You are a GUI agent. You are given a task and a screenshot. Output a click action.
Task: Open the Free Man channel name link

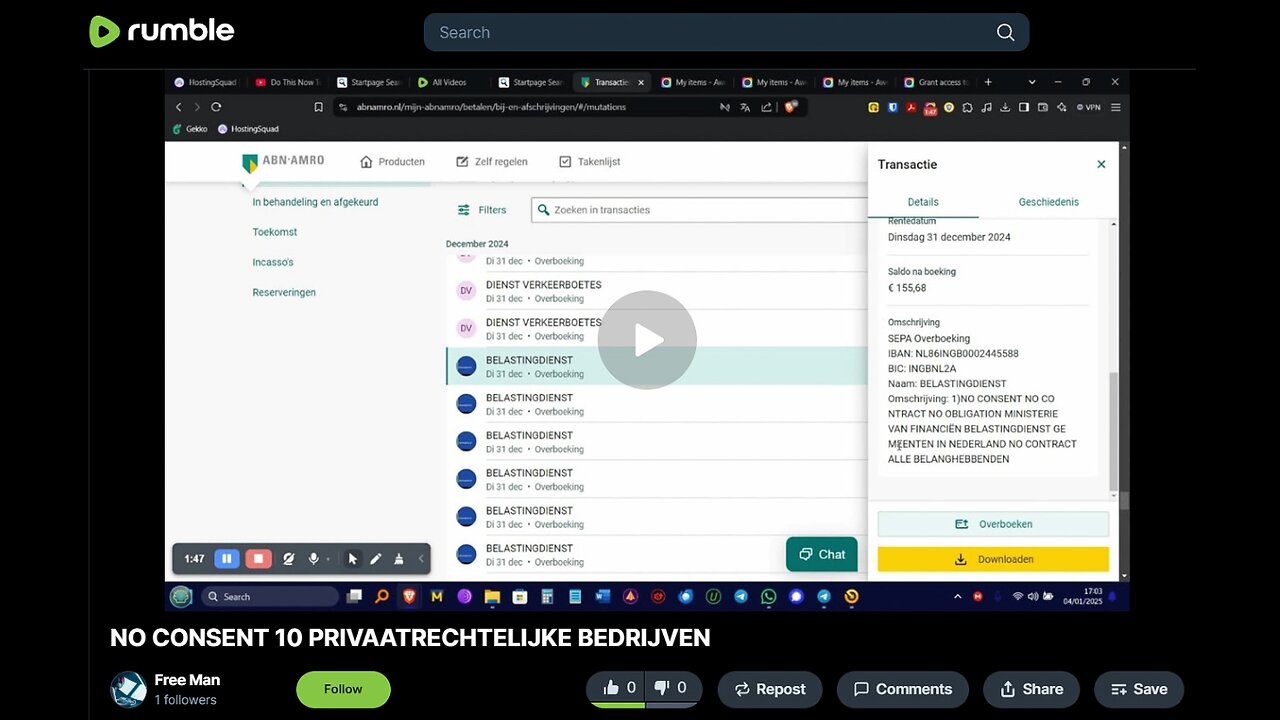[x=187, y=680]
